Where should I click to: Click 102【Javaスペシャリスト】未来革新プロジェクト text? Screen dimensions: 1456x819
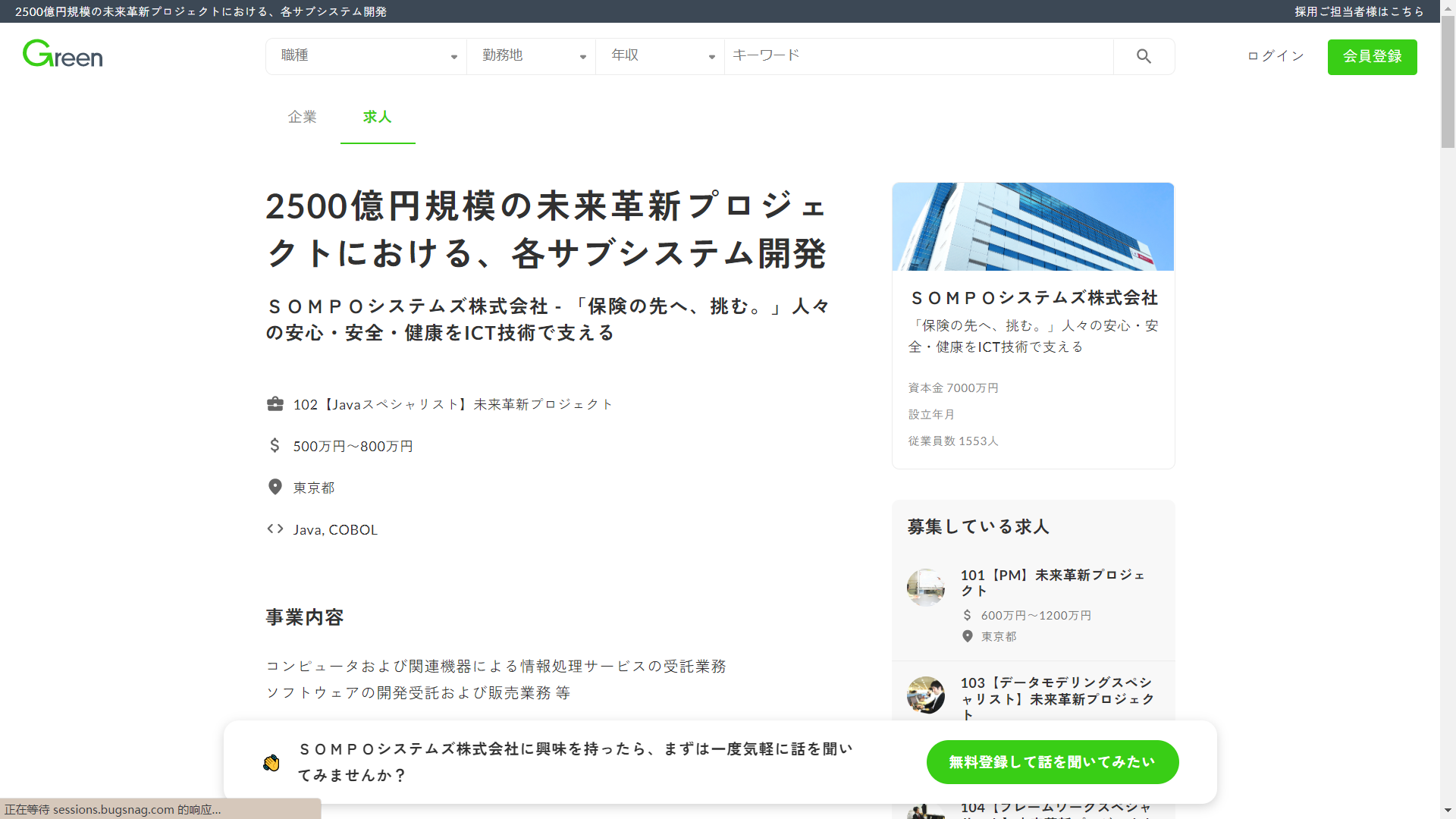tap(453, 404)
